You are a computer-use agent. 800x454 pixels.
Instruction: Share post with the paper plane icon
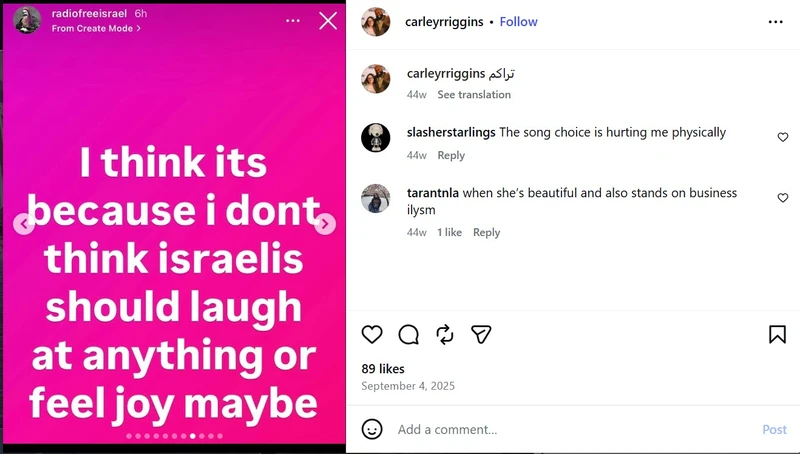(481, 335)
